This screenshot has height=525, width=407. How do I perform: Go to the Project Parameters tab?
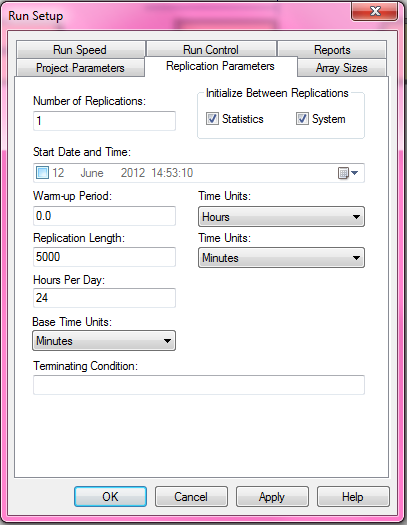click(x=80, y=68)
